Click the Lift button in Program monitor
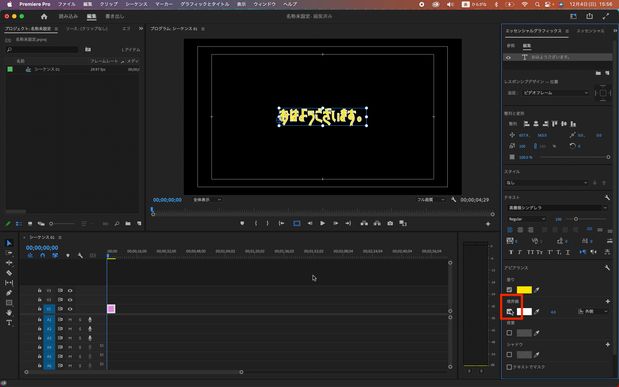 click(364, 224)
